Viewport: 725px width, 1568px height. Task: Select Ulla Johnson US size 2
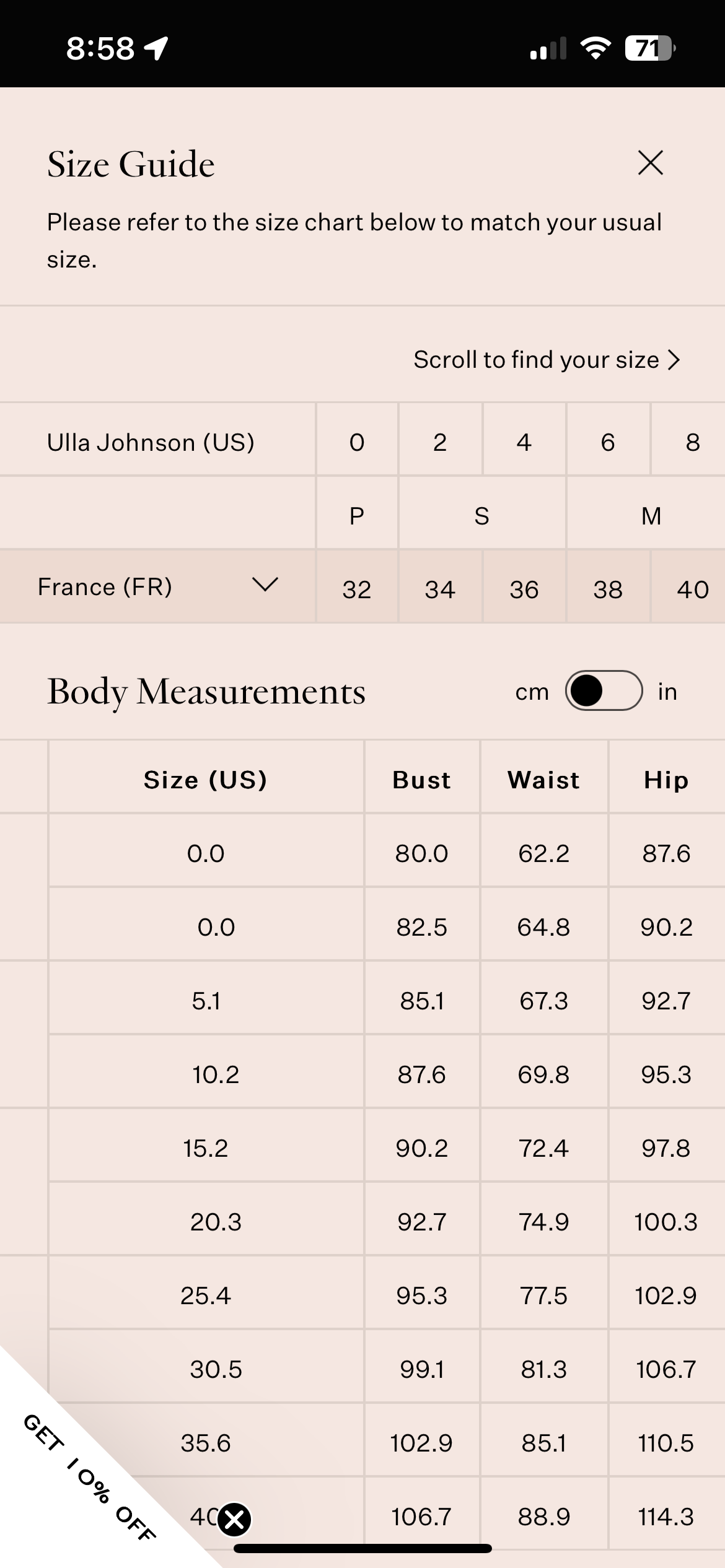pyautogui.click(x=440, y=442)
